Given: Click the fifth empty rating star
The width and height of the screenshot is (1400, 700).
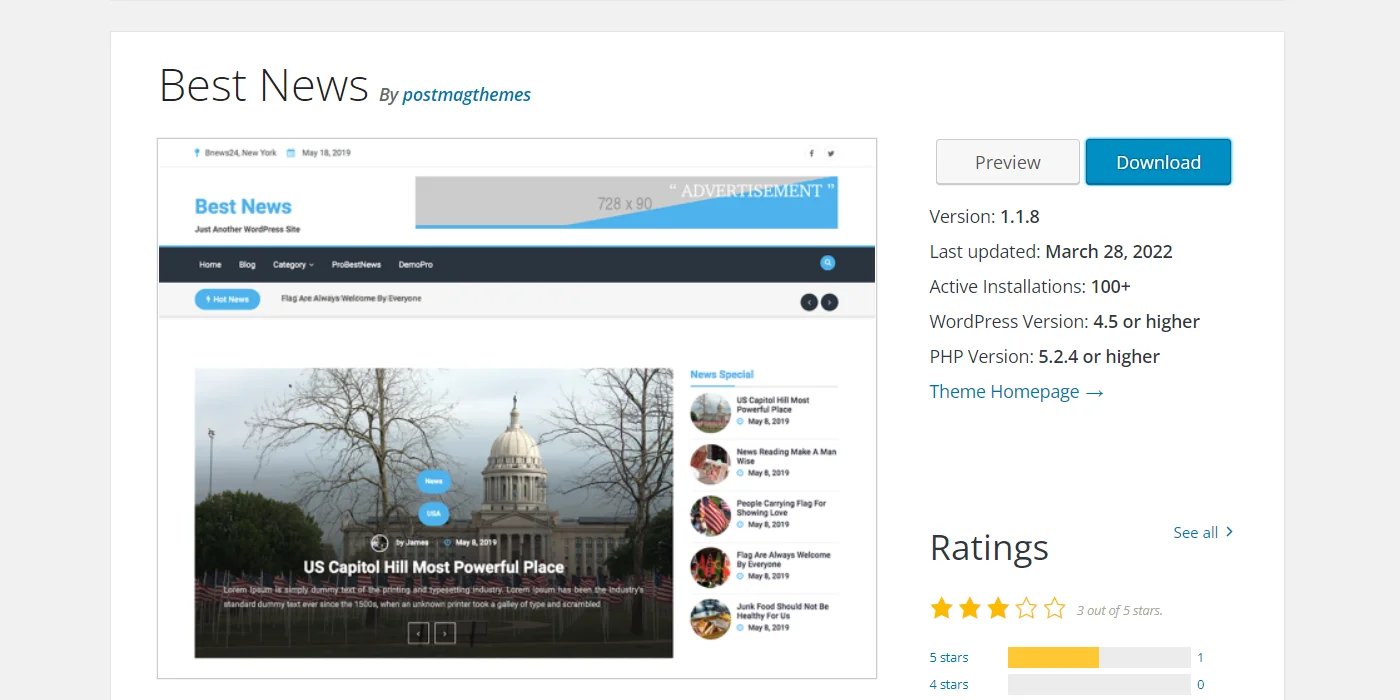Looking at the screenshot, I should click(1055, 608).
